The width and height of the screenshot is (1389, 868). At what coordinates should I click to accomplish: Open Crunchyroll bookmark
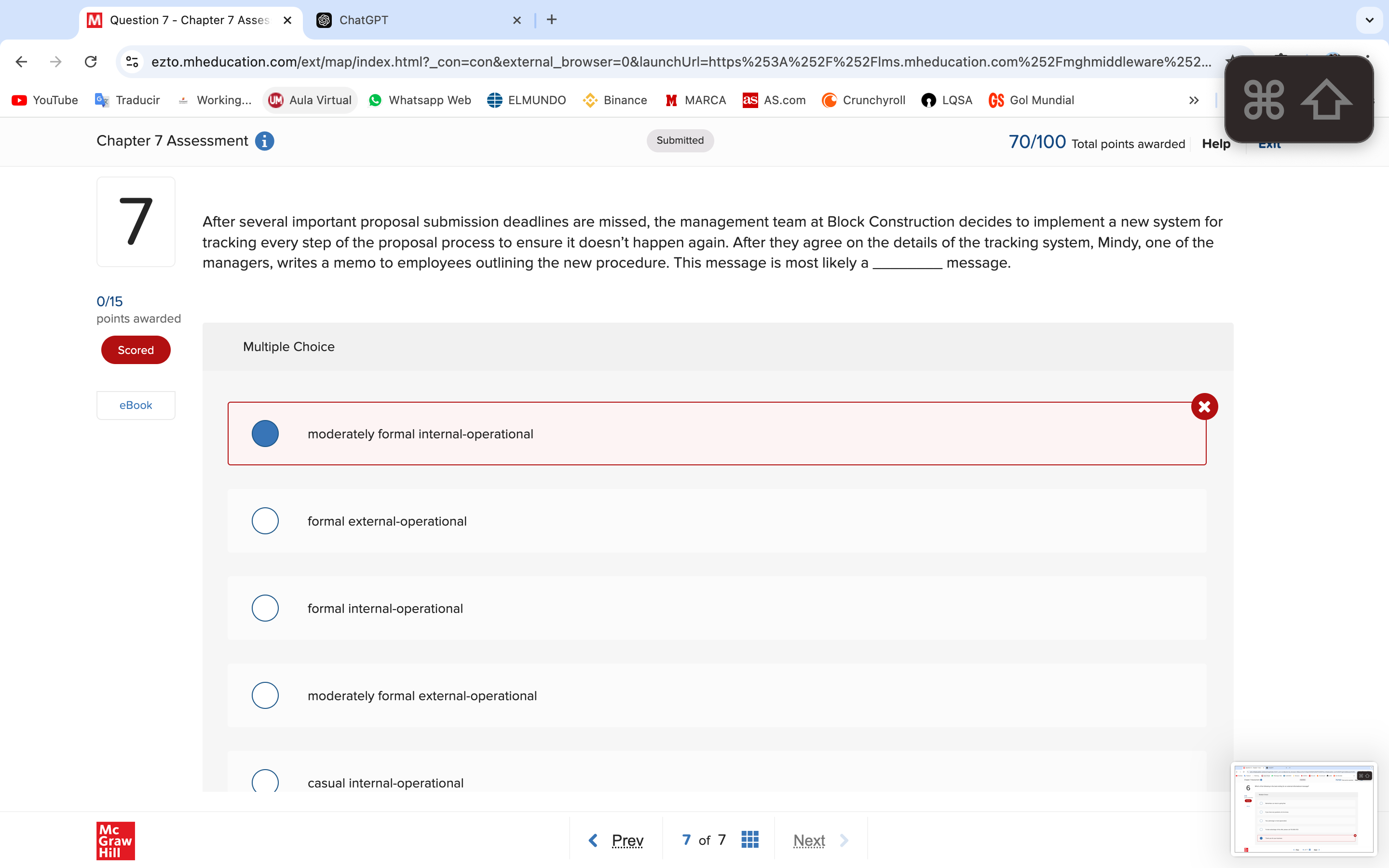pyautogui.click(x=863, y=100)
